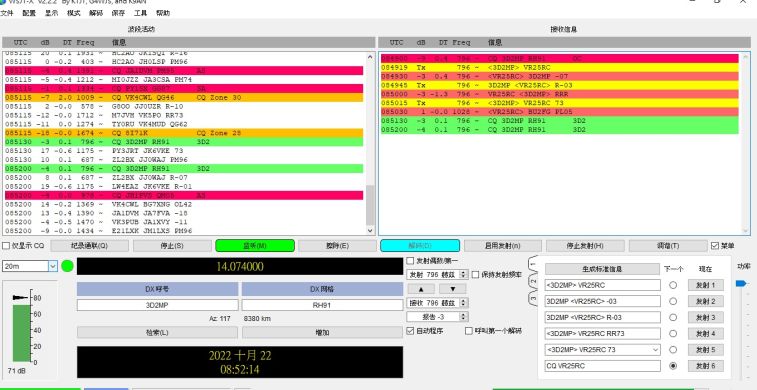Click the 检索(L) lookup button
757x390 pixels.
(157, 333)
